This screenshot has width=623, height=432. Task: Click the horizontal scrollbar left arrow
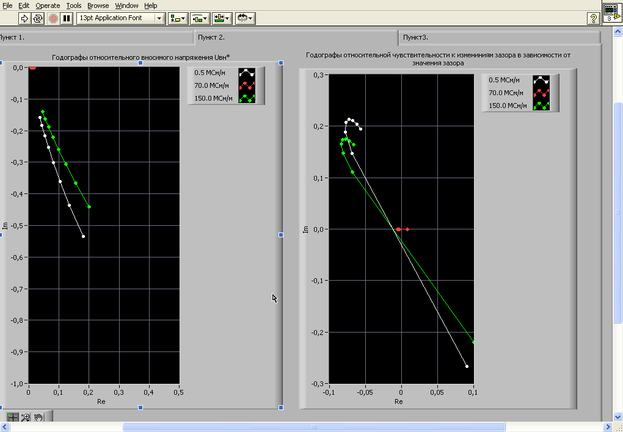pyautogui.click(x=4, y=427)
